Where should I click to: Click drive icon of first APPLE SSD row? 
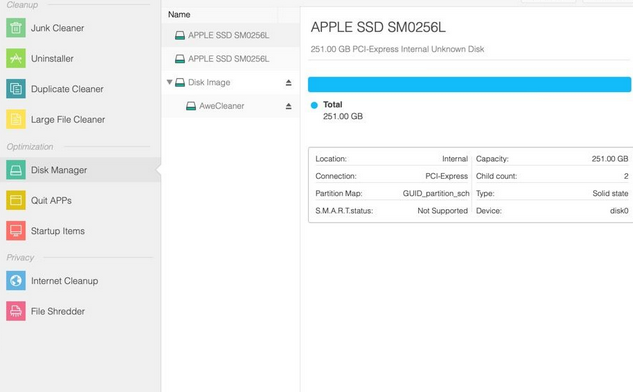180,36
